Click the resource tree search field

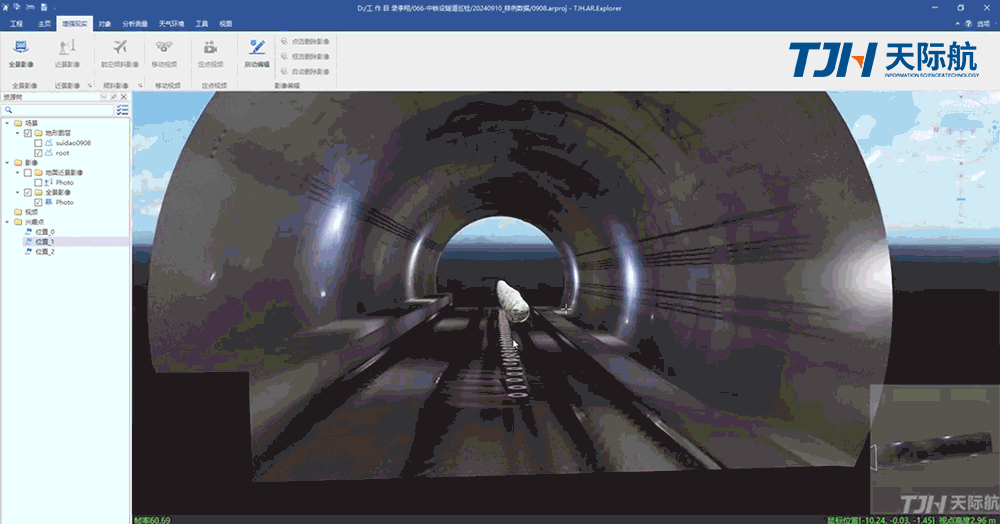(55, 110)
